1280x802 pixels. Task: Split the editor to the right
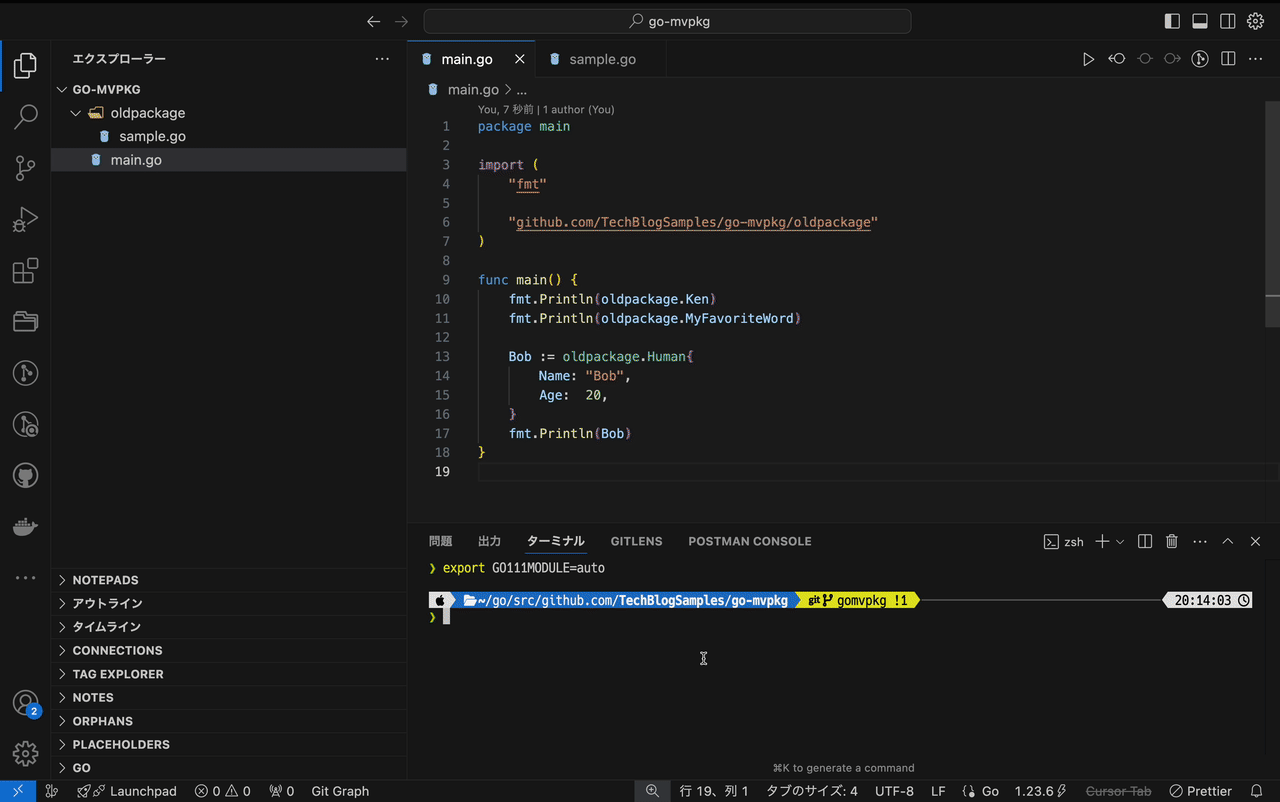[x=1228, y=59]
